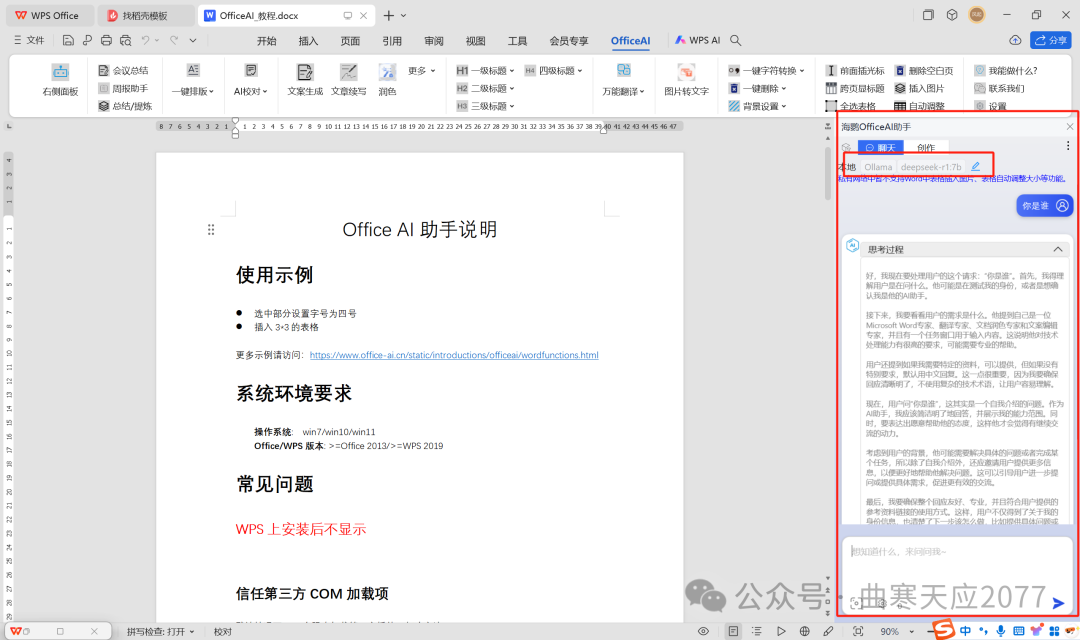
Task: Click the 跨页显标题 tool
Action: point(855,88)
